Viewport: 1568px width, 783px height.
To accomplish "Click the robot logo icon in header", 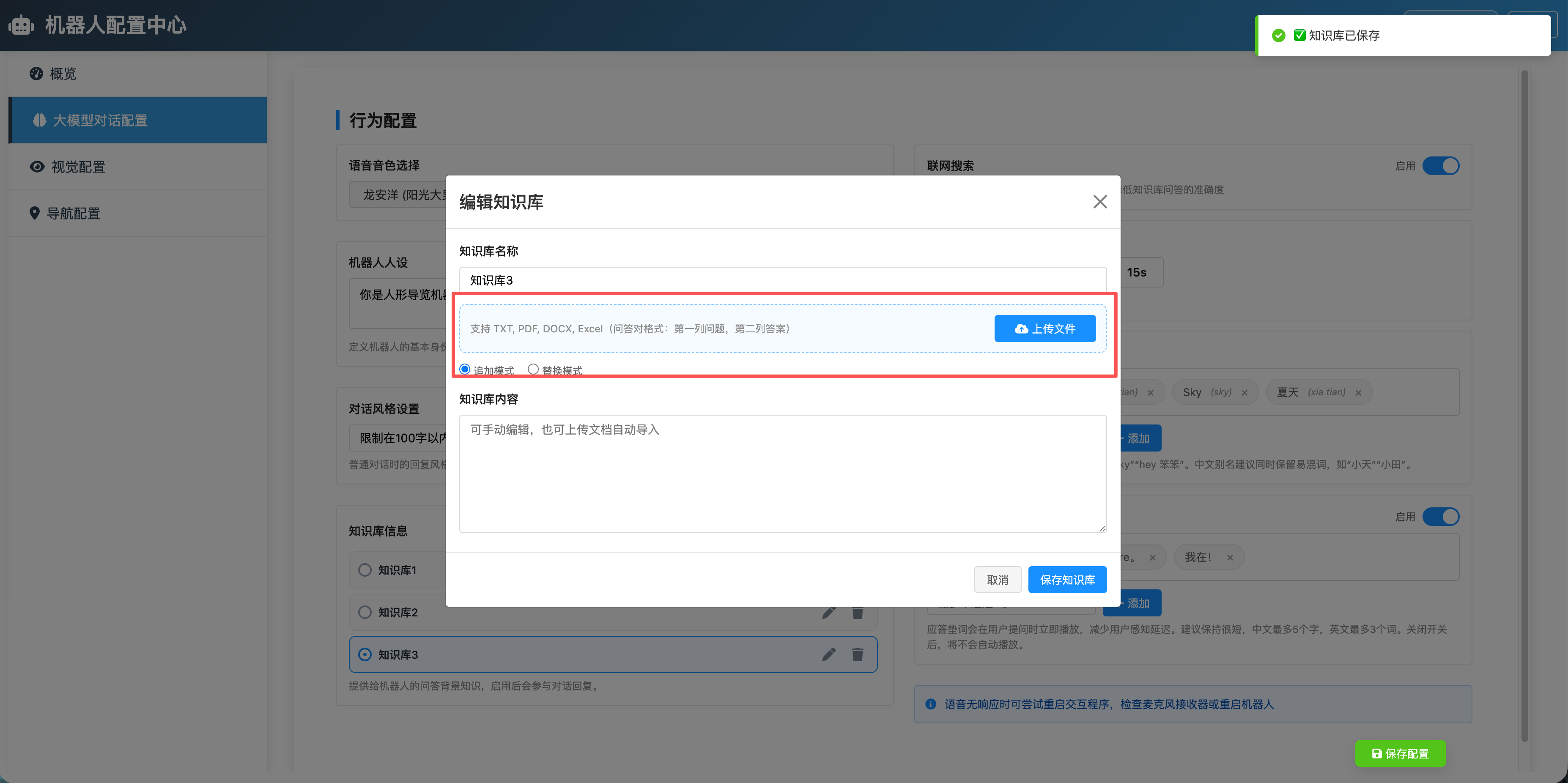I will pos(21,25).
